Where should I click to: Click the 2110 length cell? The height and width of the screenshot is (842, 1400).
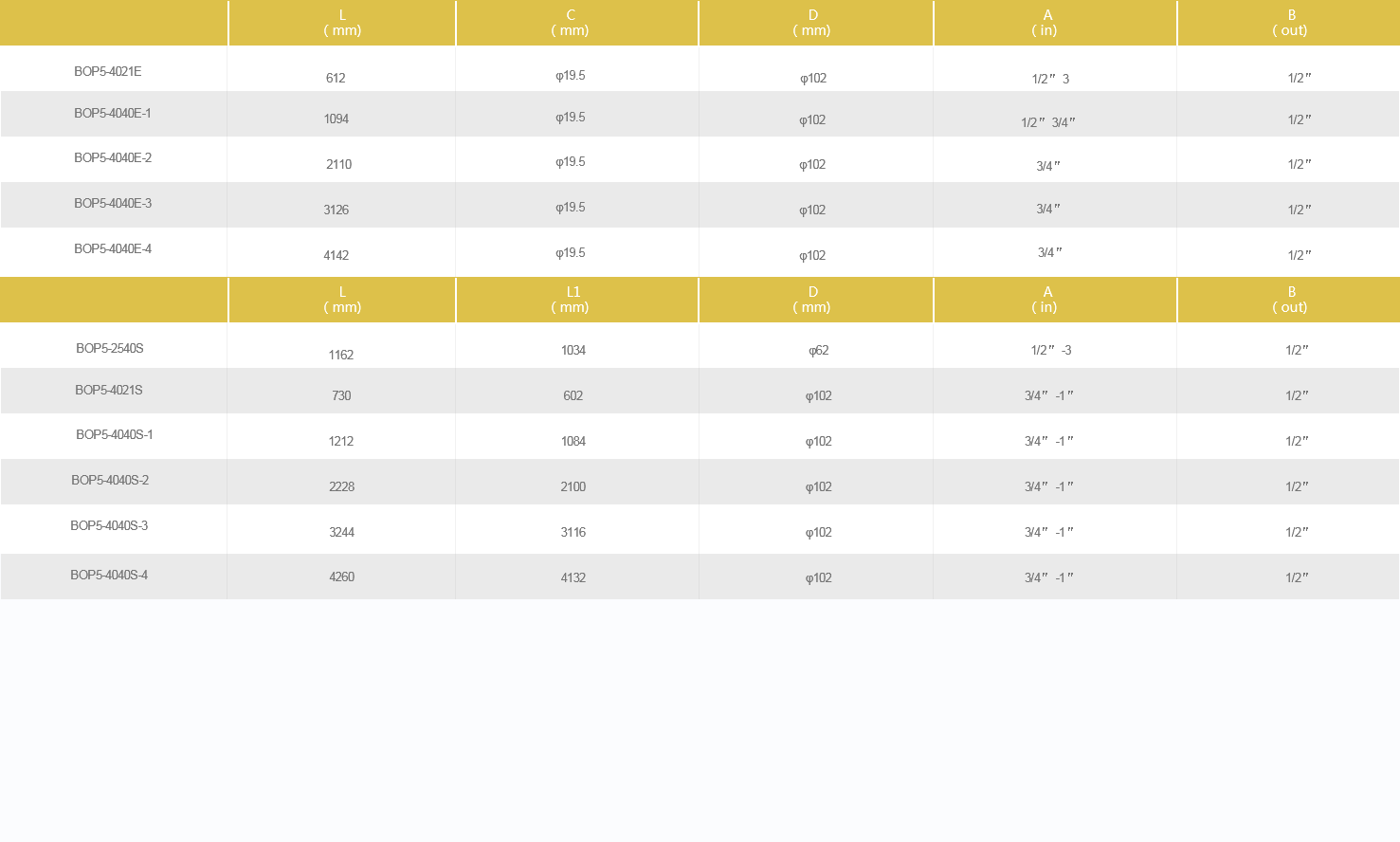pos(338,165)
